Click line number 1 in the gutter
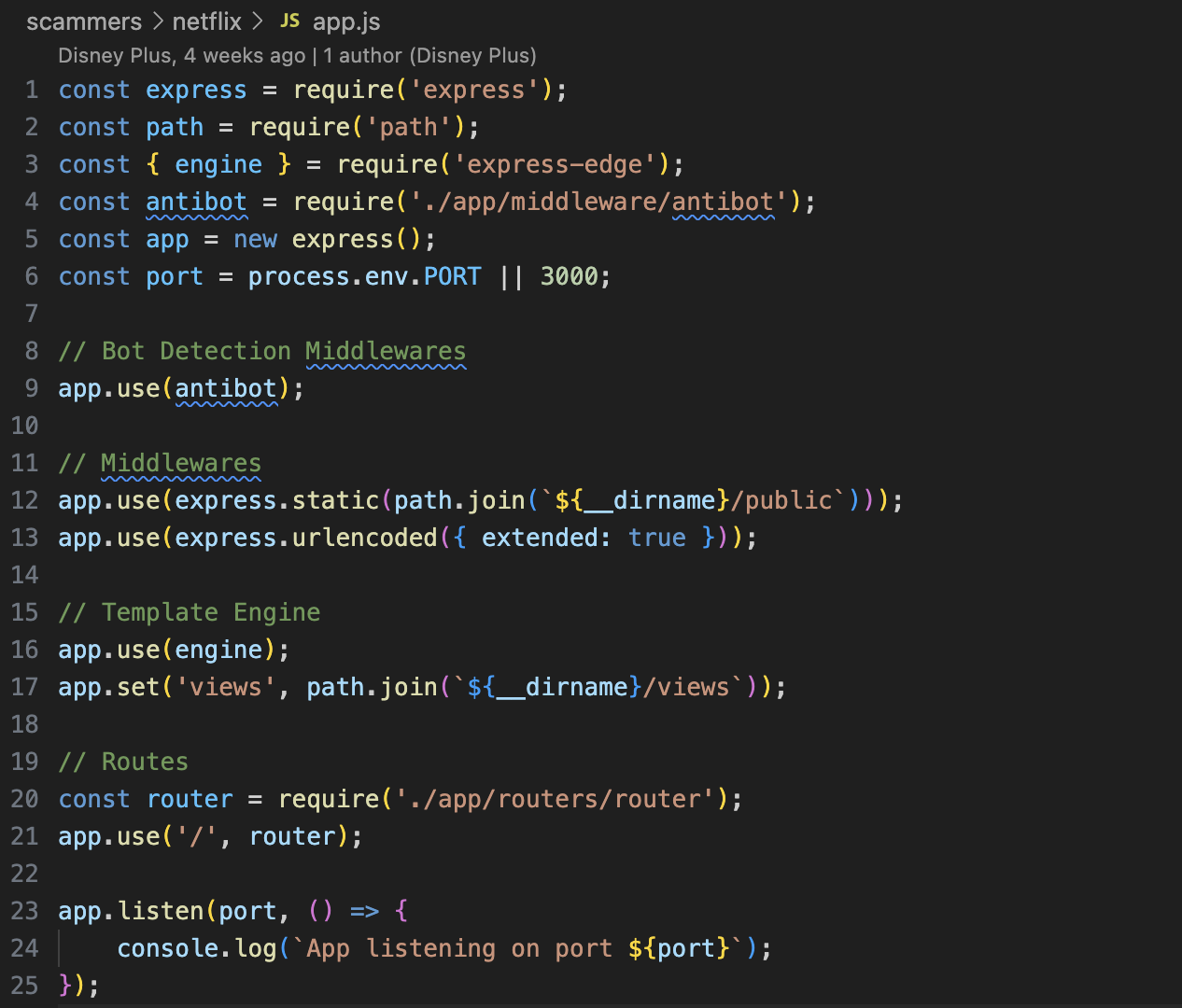Screen dimensions: 1182x1008 click(32, 90)
